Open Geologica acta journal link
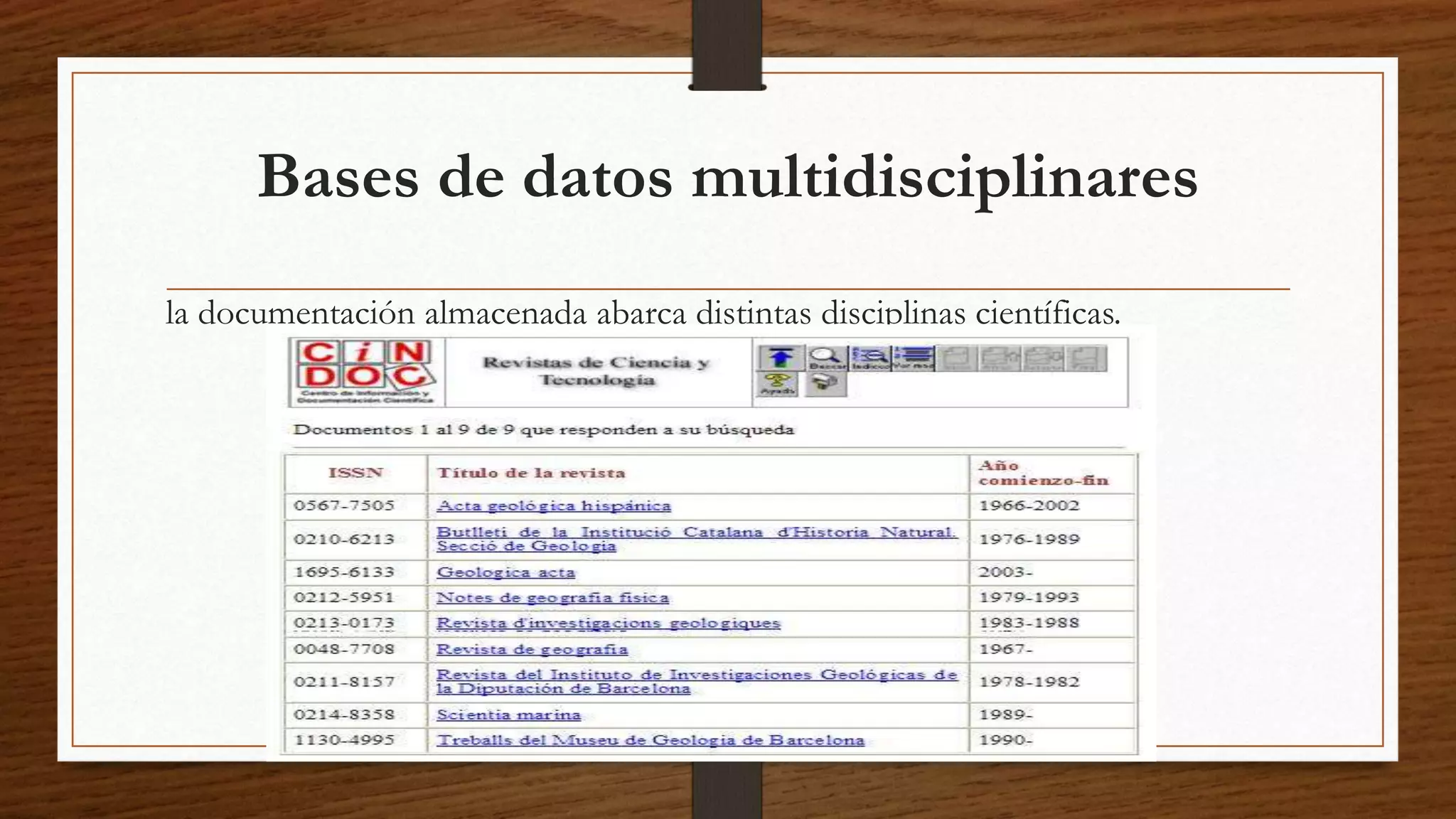This screenshot has width=1456, height=819. point(505,572)
